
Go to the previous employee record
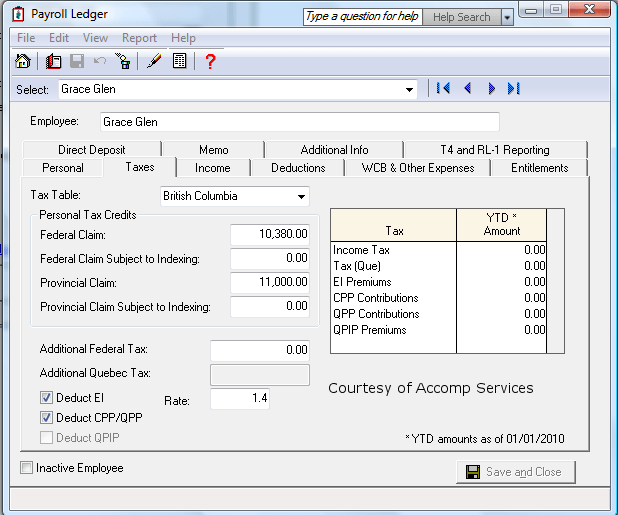click(468, 88)
